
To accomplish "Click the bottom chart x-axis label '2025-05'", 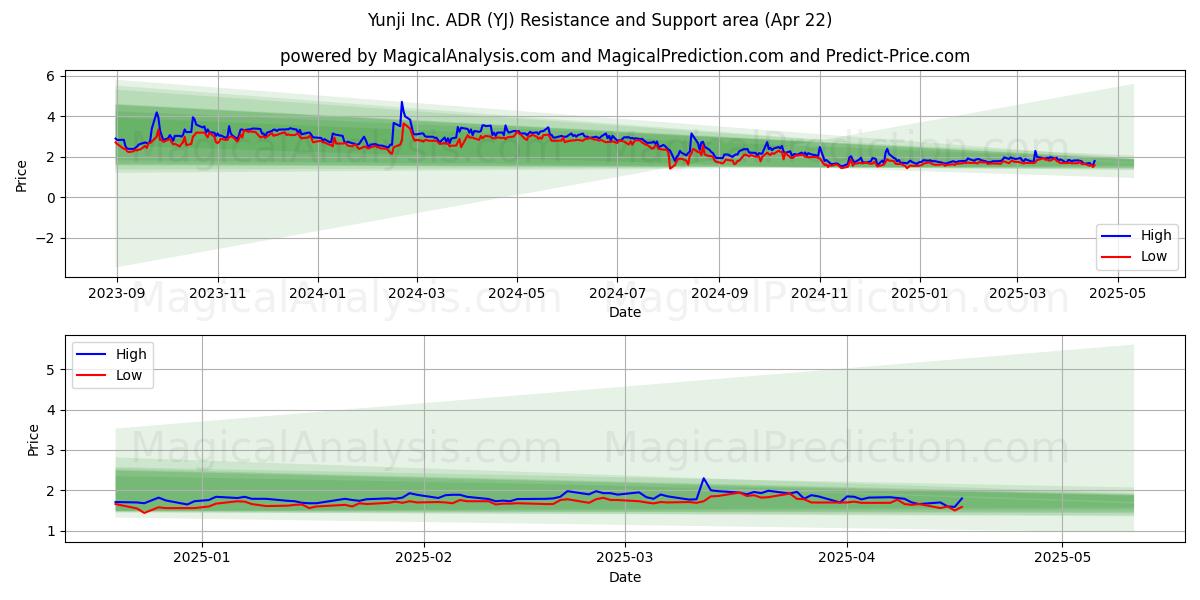I will pyautogui.click(x=1062, y=559).
